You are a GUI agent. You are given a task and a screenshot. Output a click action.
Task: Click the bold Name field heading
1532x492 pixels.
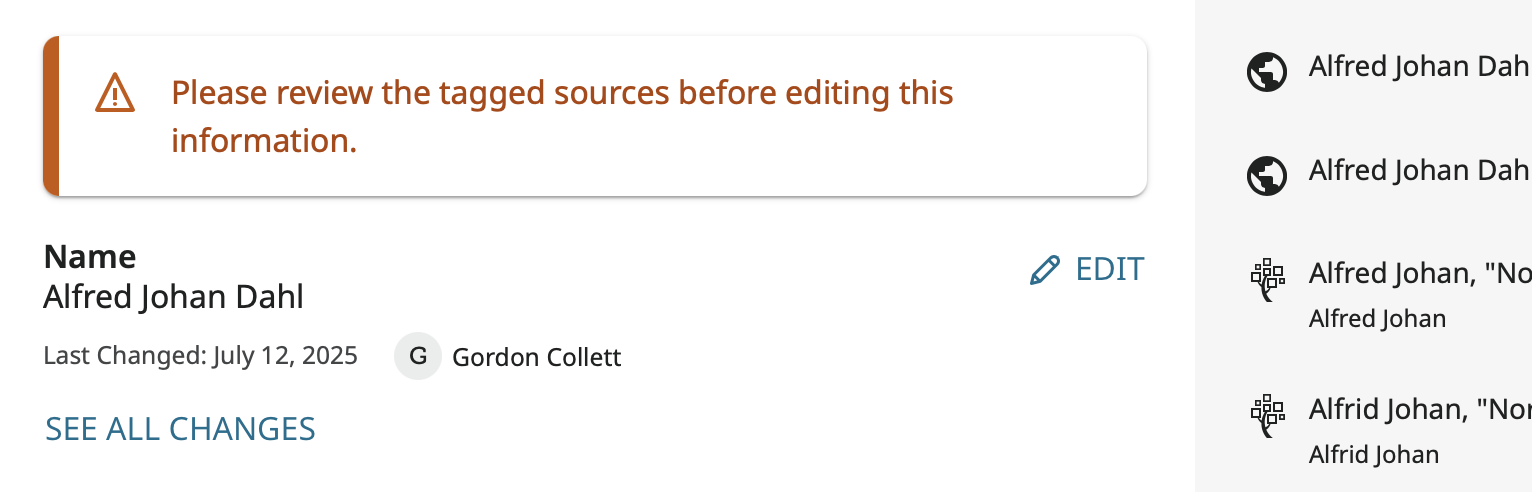[90, 257]
